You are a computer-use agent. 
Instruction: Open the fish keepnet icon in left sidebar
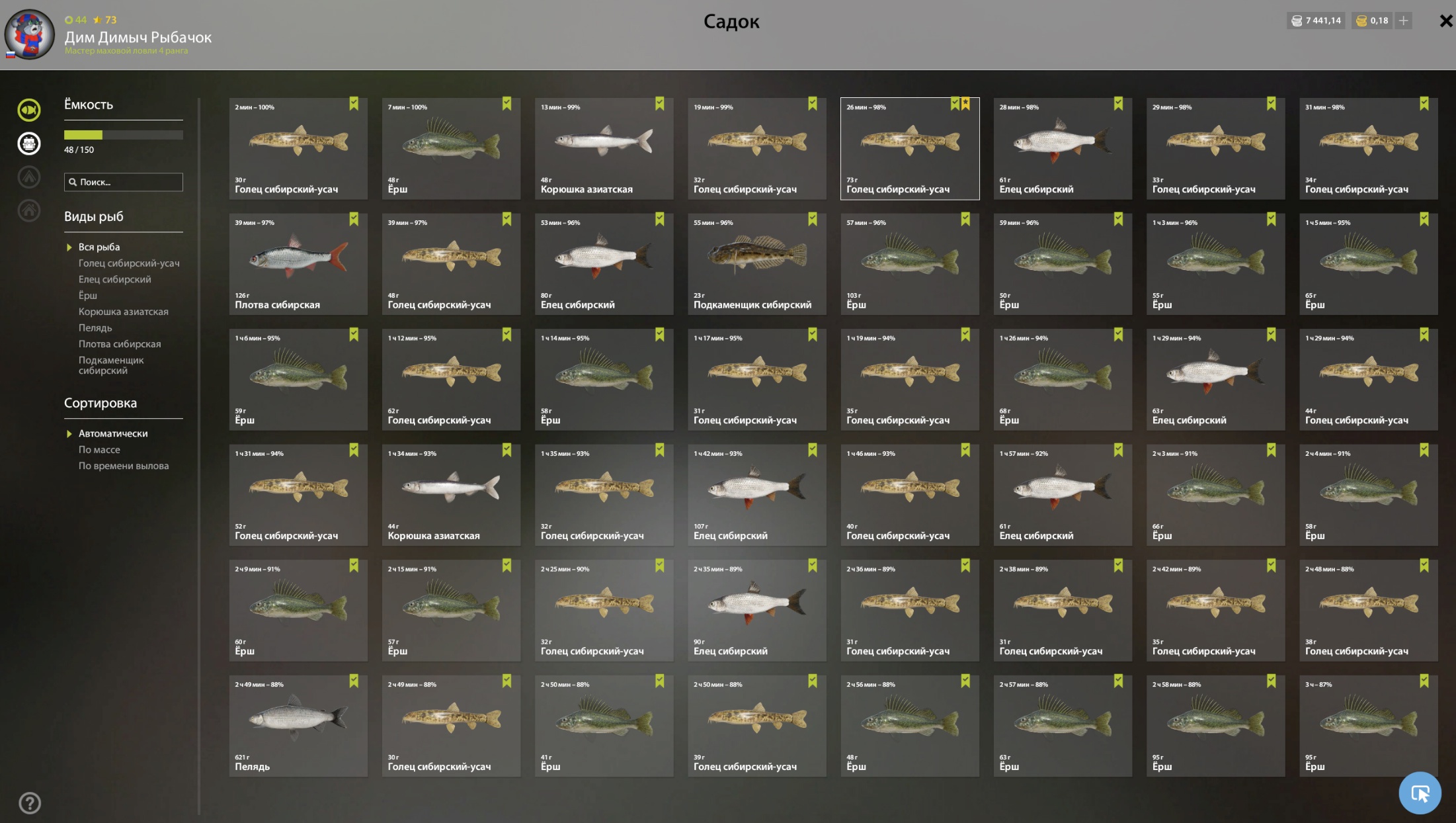[29, 110]
